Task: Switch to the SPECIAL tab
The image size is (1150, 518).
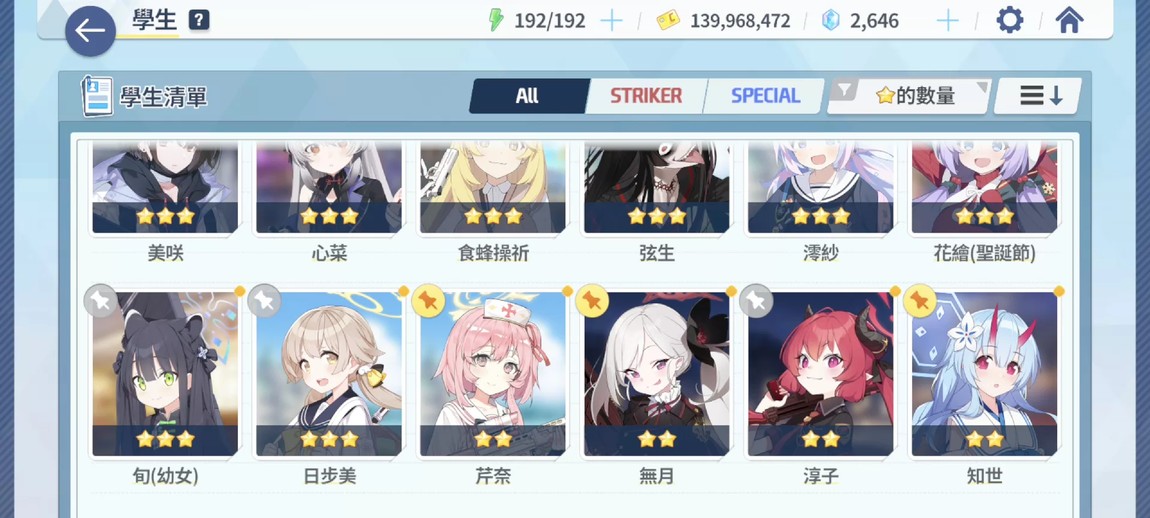Action: click(x=765, y=96)
